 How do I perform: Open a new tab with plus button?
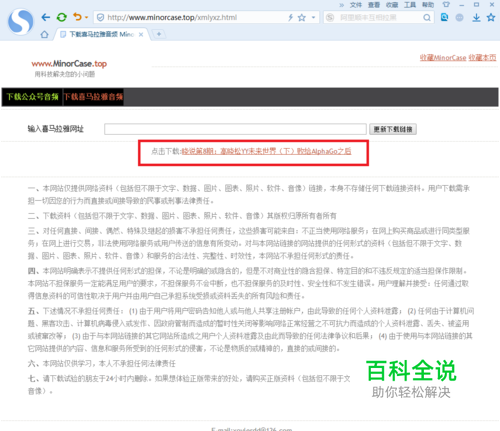click(x=159, y=34)
